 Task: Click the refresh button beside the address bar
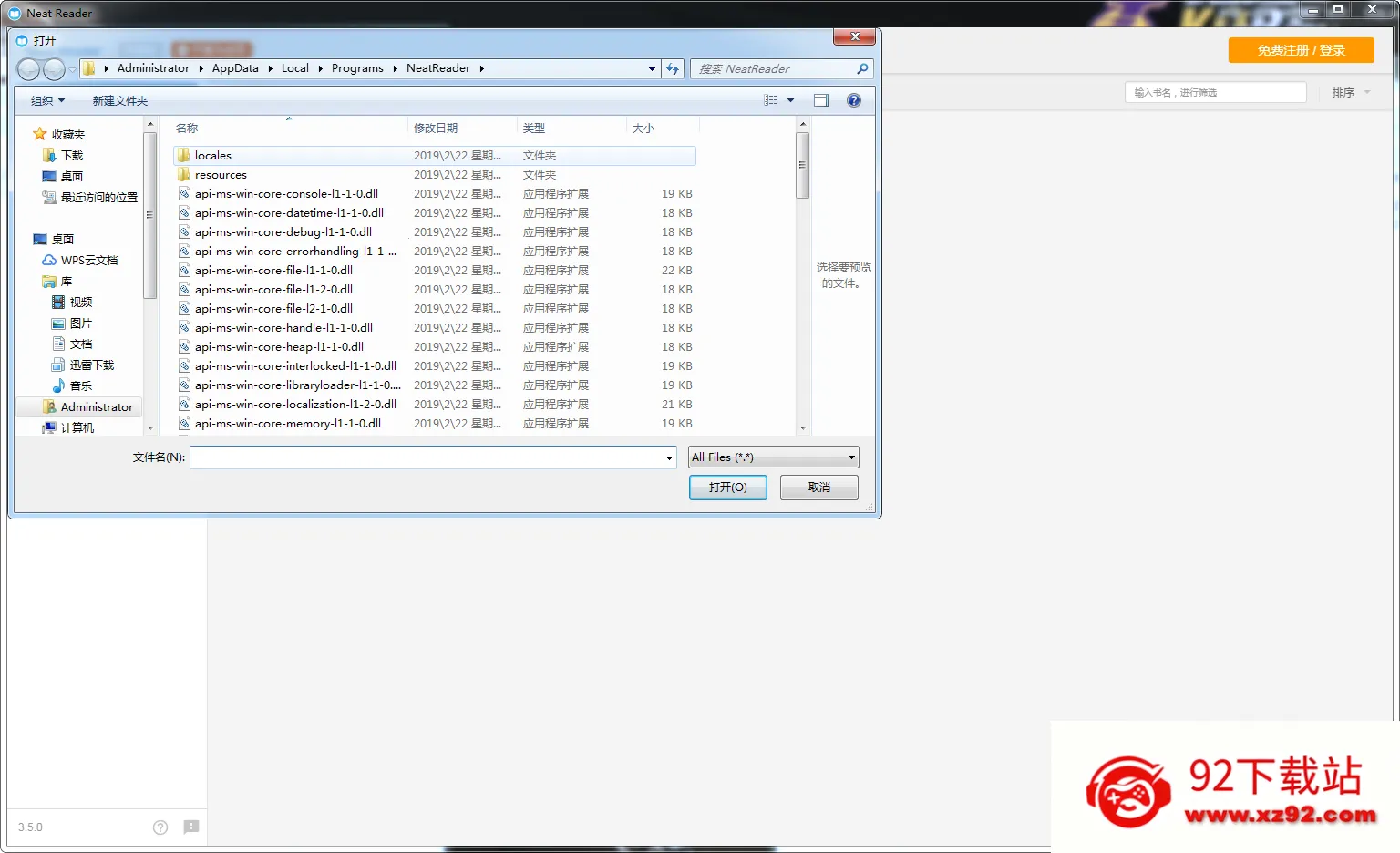(673, 68)
